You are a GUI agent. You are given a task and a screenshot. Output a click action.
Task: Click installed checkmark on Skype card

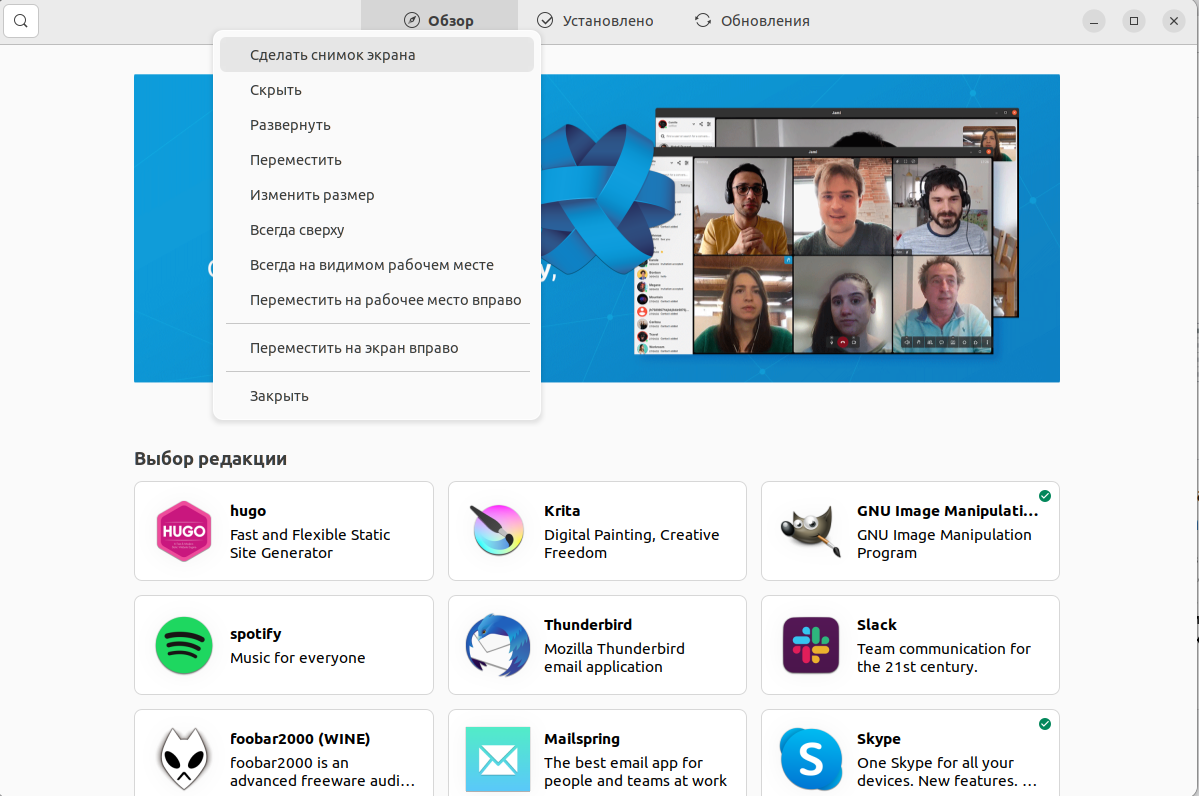pos(1045,724)
